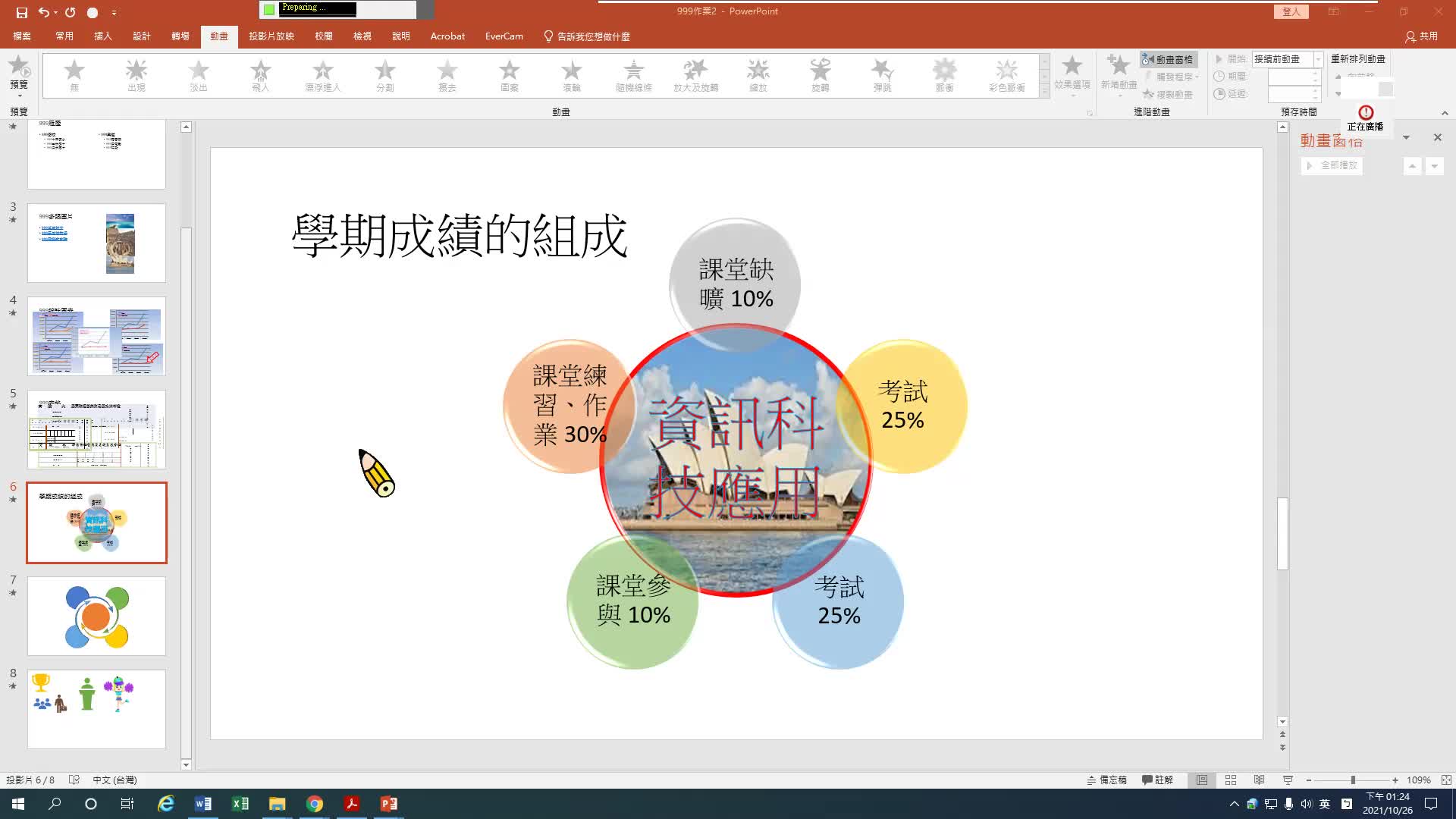Open animation pane options dropdown arrow

click(x=1406, y=138)
